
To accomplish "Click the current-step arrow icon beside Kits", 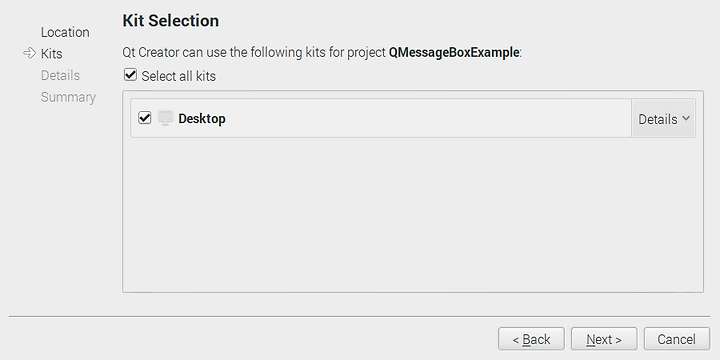I will pyautogui.click(x=29, y=53).
